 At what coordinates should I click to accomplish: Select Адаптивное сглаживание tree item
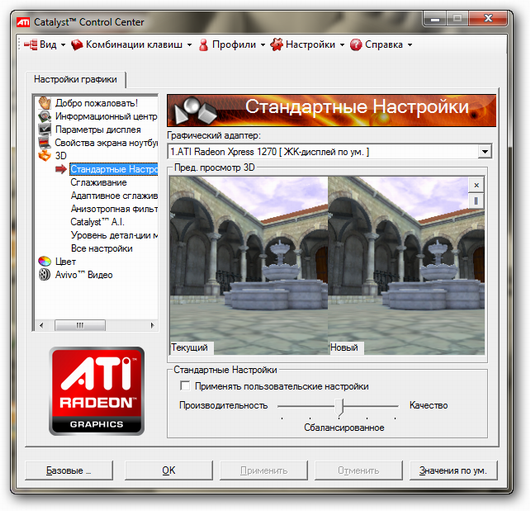114,196
